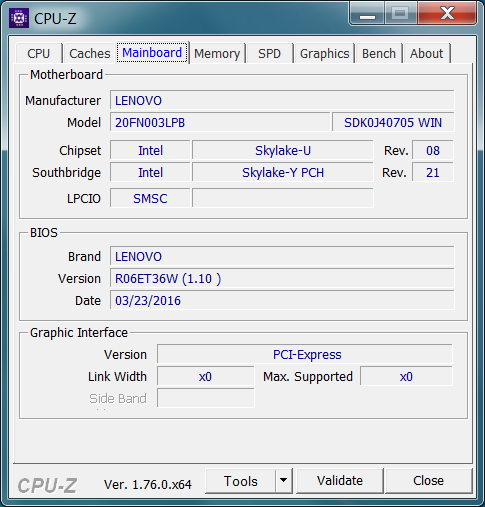The height and width of the screenshot is (507, 485).
Task: Close CPU-Z with the red X
Action: (447, 13)
